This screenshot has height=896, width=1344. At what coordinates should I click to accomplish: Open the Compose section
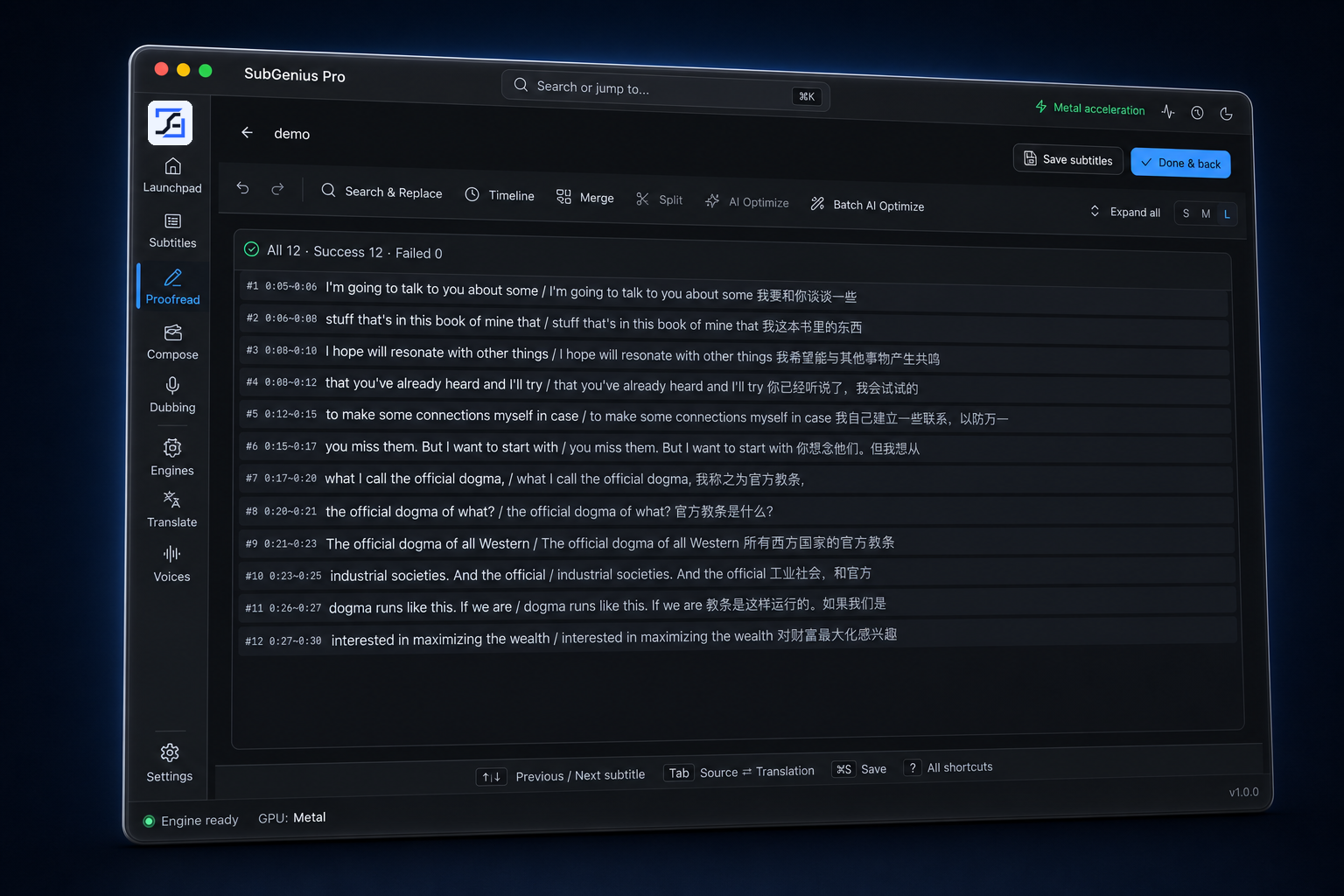(172, 342)
